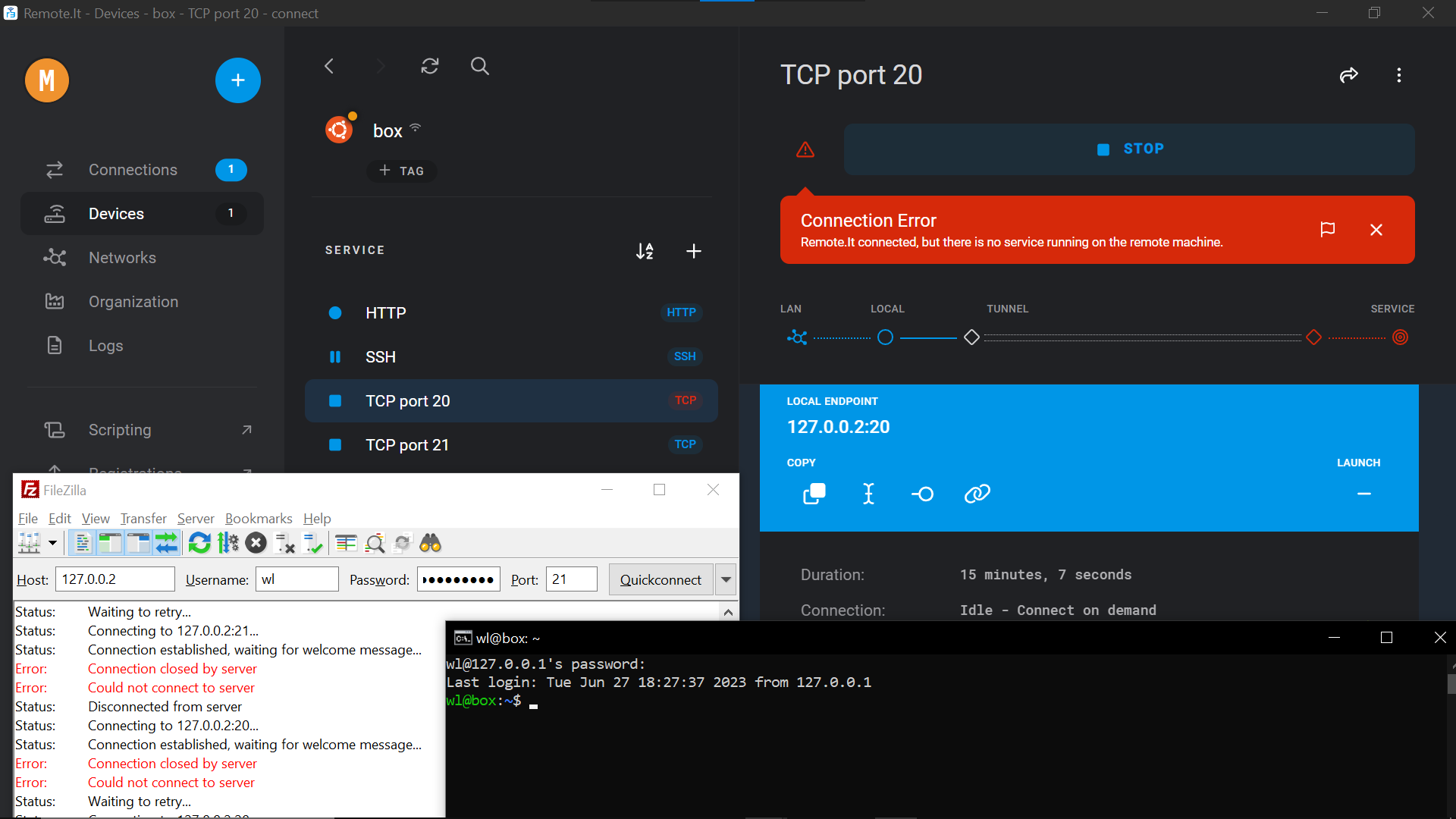Click the Quickconnect button
The image size is (1456, 819).
pyautogui.click(x=661, y=579)
